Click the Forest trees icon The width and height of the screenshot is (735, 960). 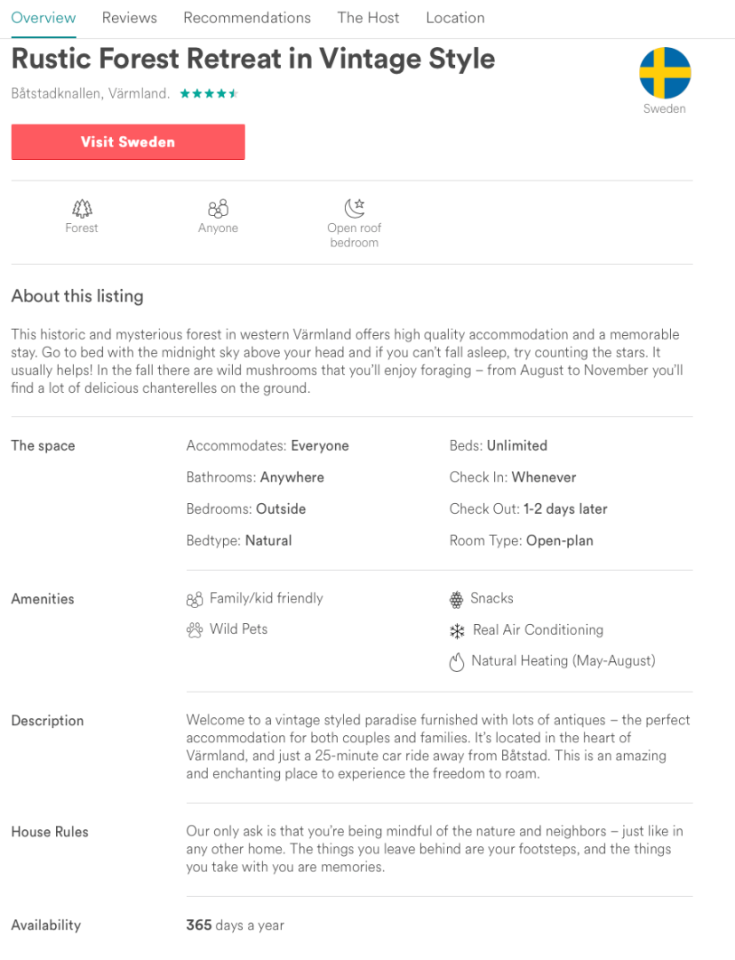point(82,208)
